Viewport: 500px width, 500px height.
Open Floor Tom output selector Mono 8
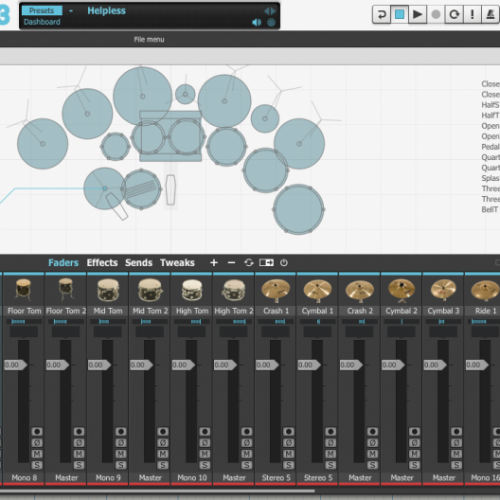[24, 478]
